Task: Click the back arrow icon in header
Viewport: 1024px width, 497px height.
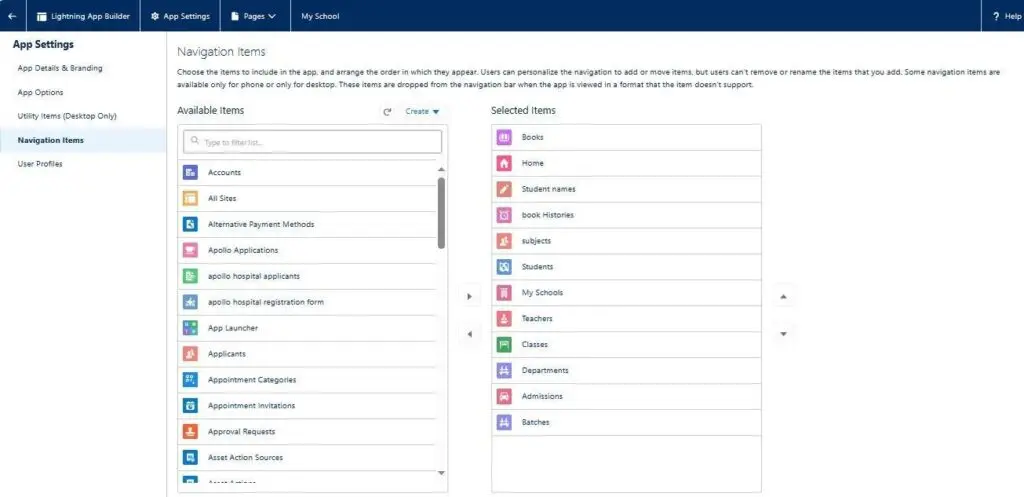Action: point(12,16)
